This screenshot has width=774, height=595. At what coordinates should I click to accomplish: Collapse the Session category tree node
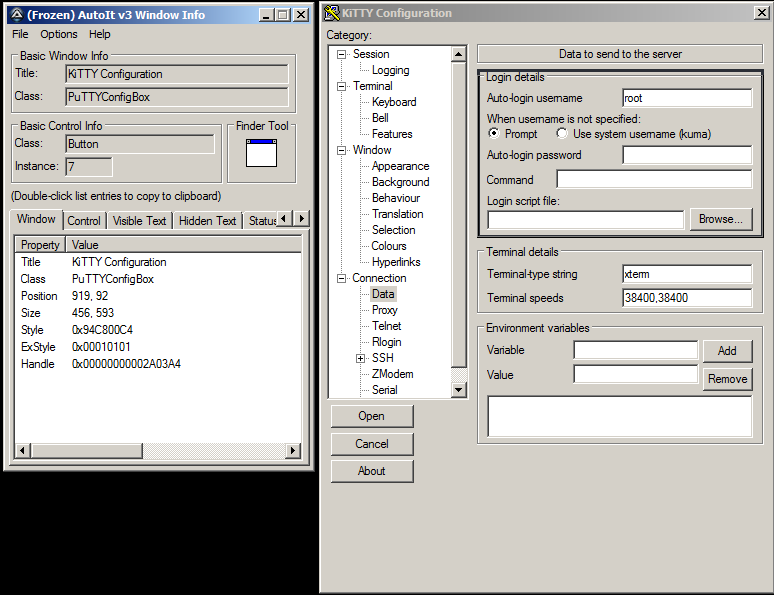342,54
